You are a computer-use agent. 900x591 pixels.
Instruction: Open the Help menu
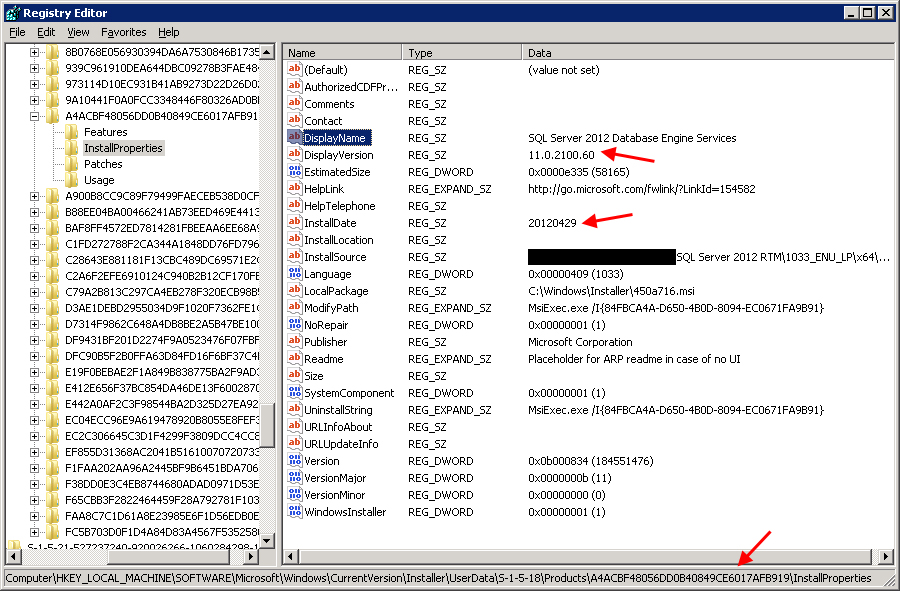tap(169, 32)
